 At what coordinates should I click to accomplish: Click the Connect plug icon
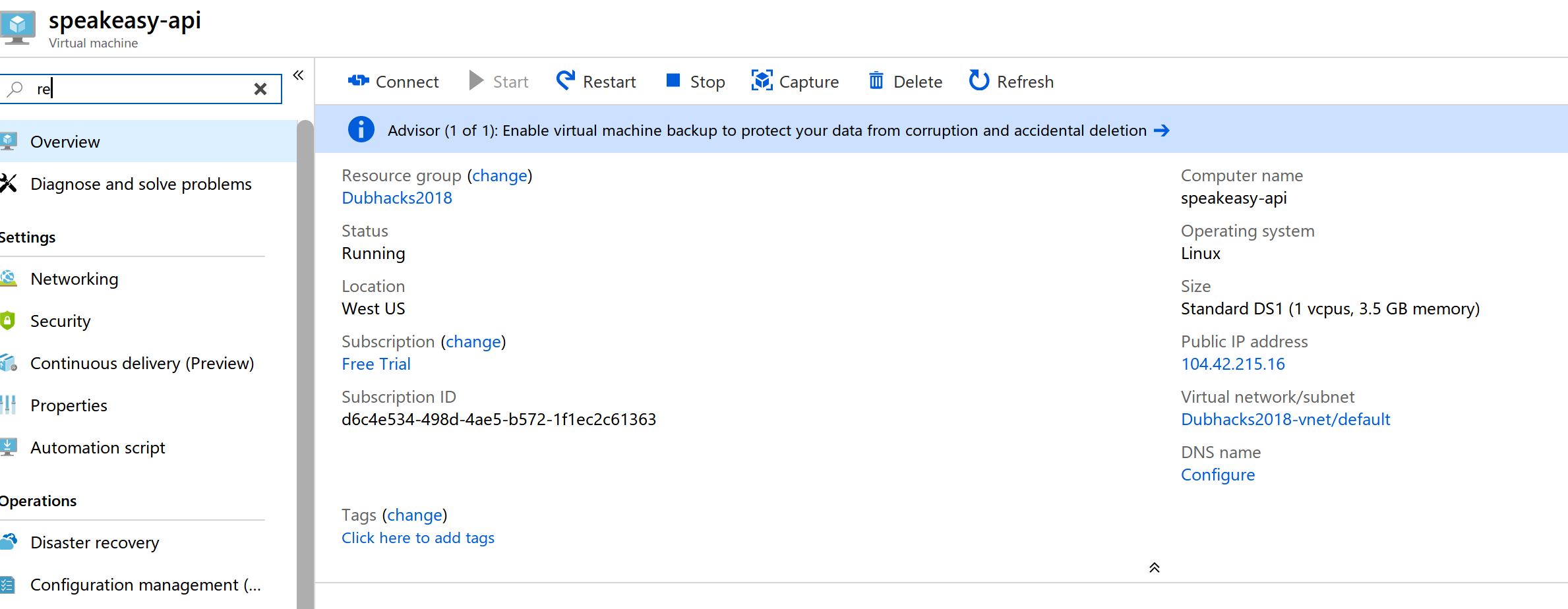pos(358,80)
